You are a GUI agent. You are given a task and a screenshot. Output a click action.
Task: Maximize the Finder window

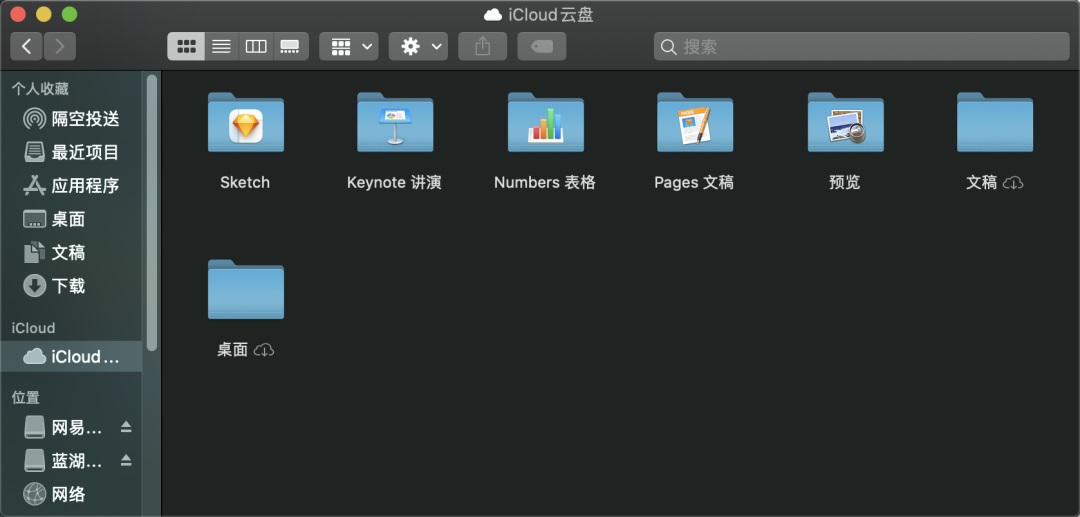pyautogui.click(x=70, y=14)
